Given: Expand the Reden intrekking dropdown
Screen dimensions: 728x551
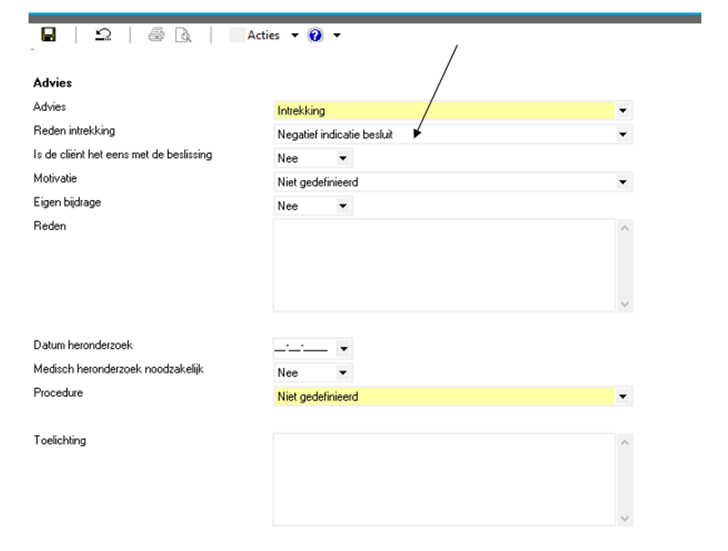Looking at the screenshot, I should [x=623, y=134].
